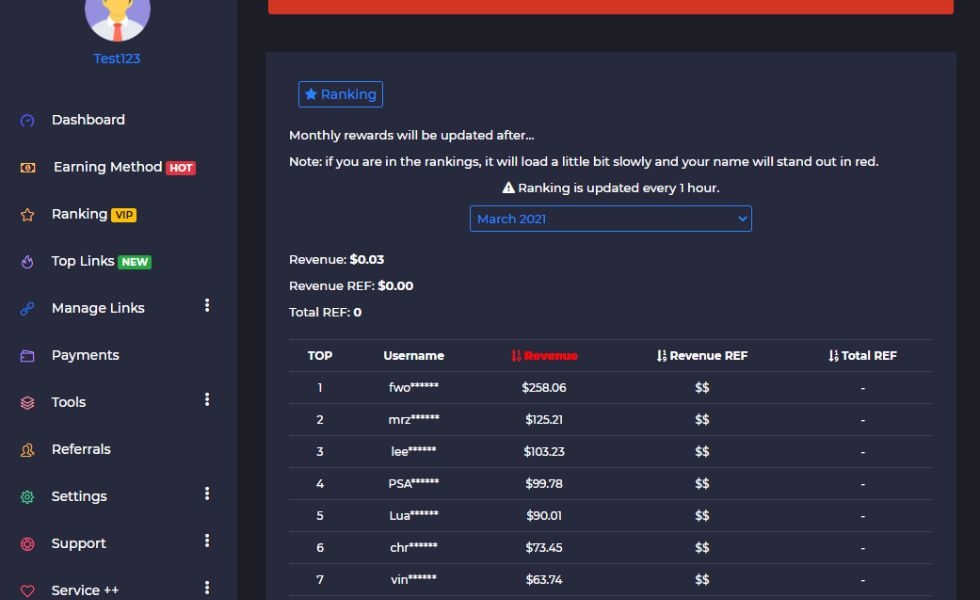The width and height of the screenshot is (980, 600).
Task: Open the Referrals menu item
Action: point(81,449)
